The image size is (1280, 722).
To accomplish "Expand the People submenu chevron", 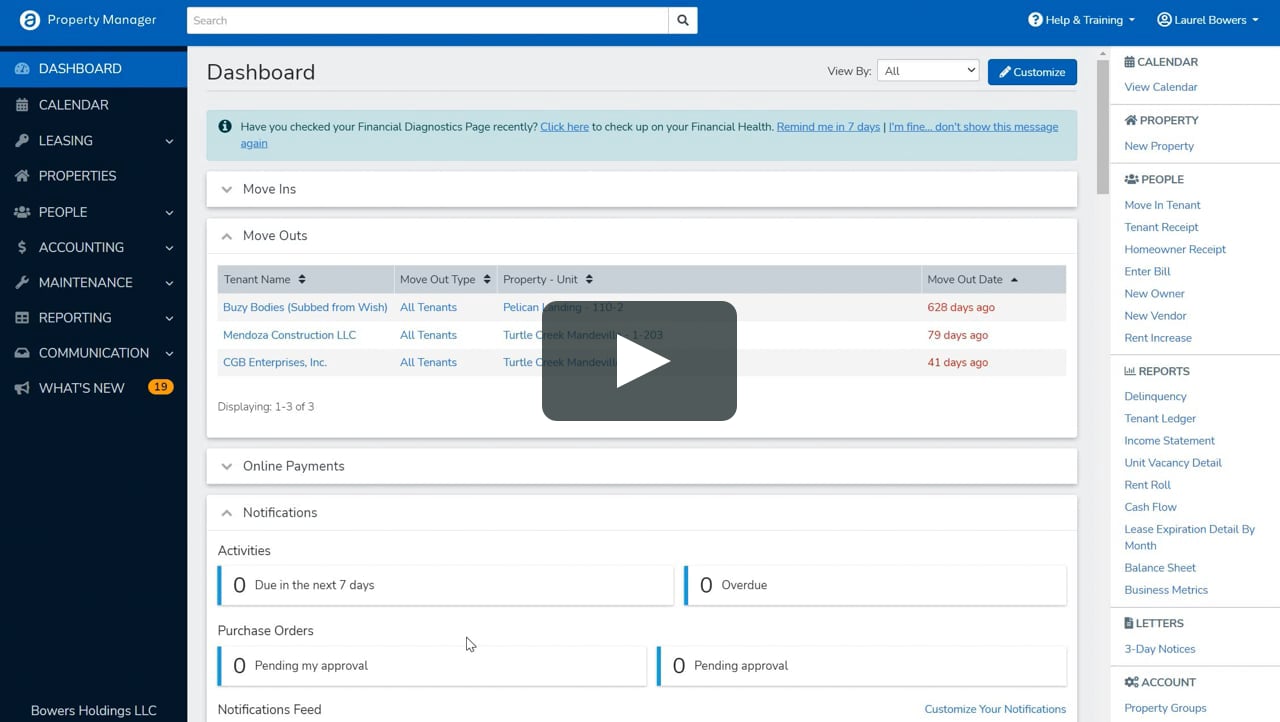I will (169, 212).
